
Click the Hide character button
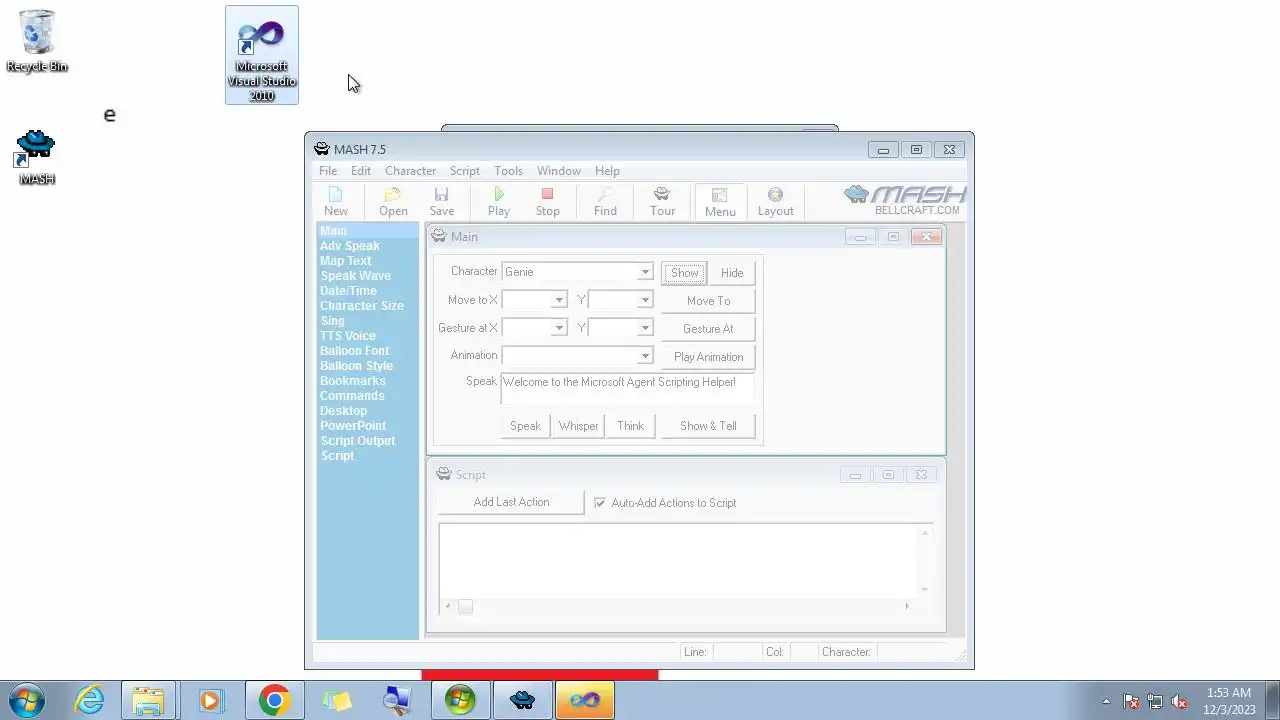(x=732, y=273)
